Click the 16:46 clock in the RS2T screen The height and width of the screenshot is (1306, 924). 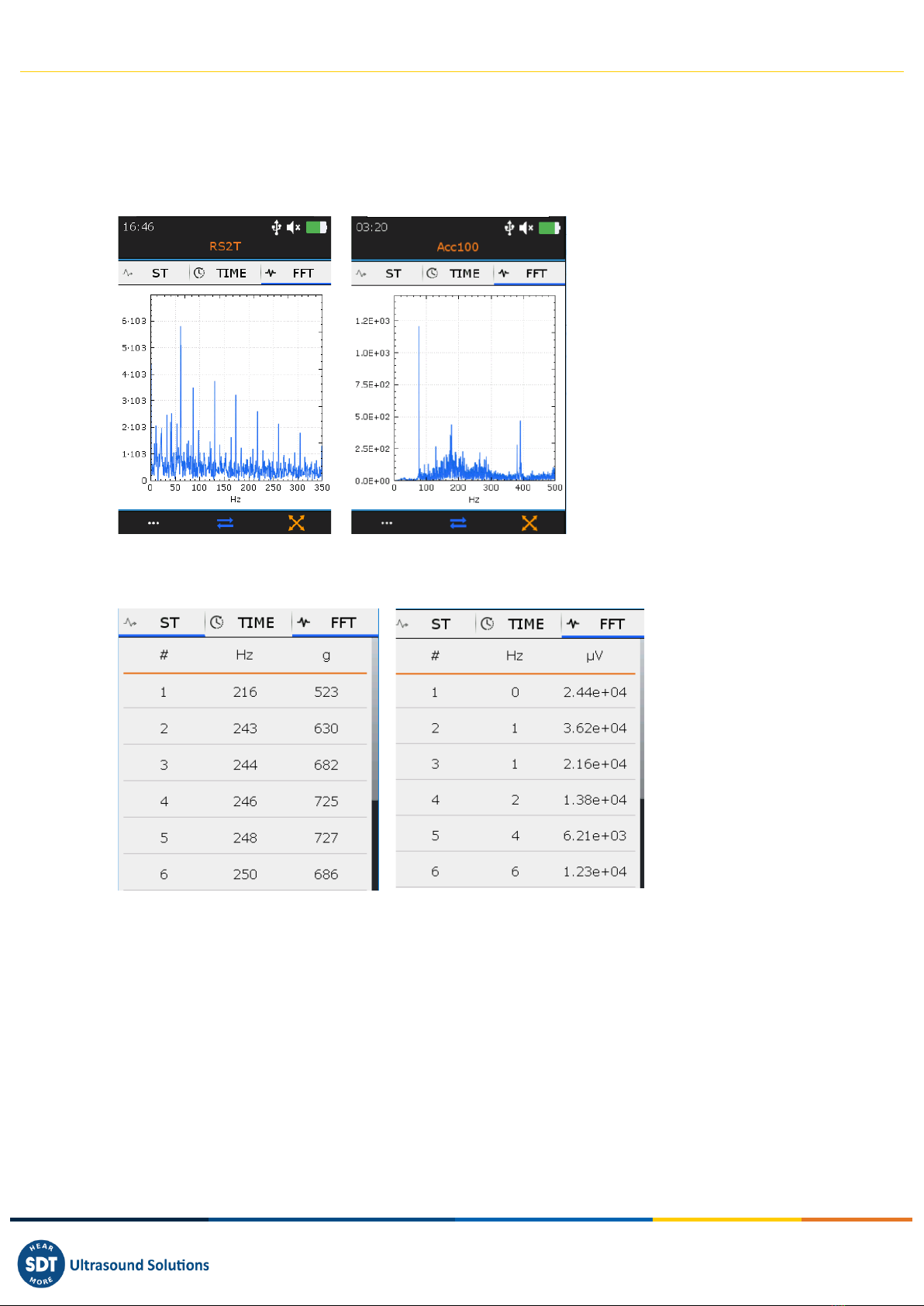(x=138, y=227)
